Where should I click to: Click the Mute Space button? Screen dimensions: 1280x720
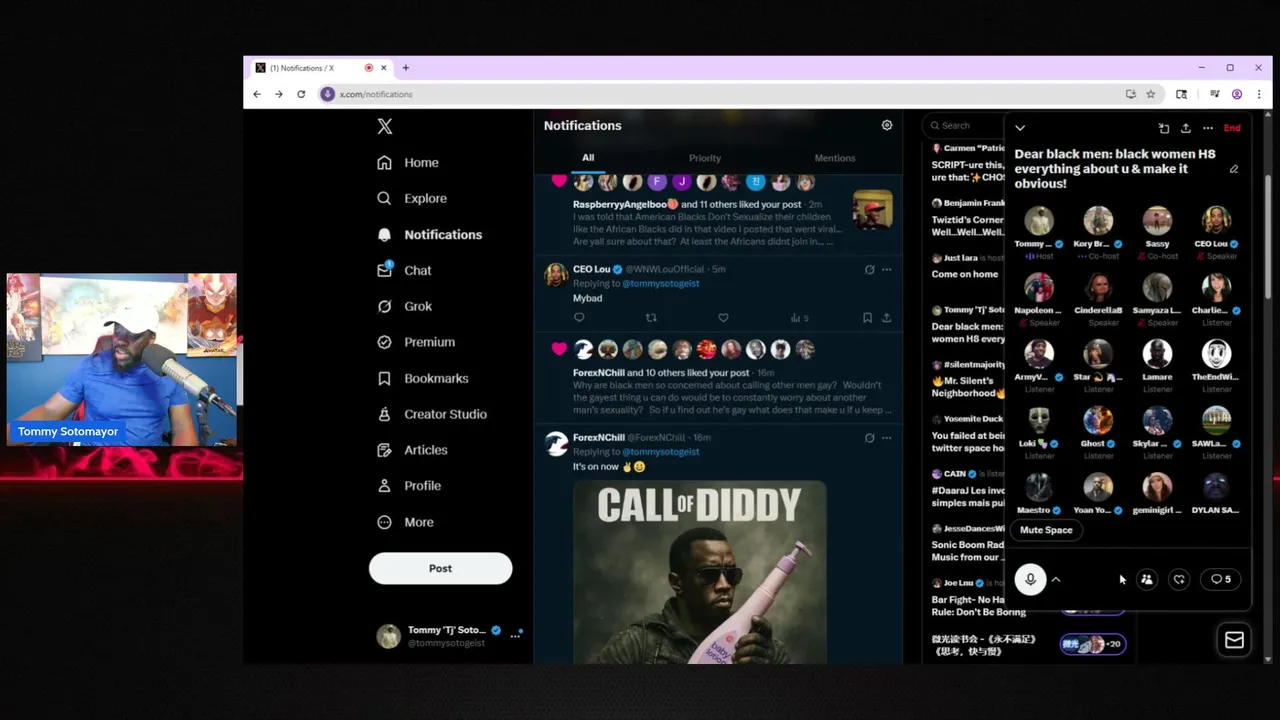pos(1046,530)
